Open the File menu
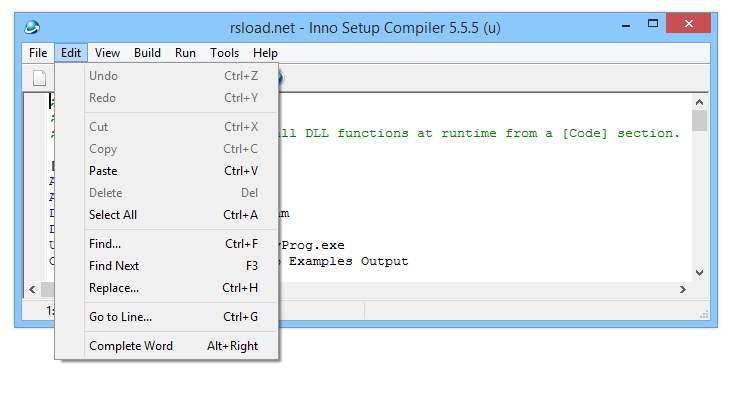734x401 pixels. (38, 53)
